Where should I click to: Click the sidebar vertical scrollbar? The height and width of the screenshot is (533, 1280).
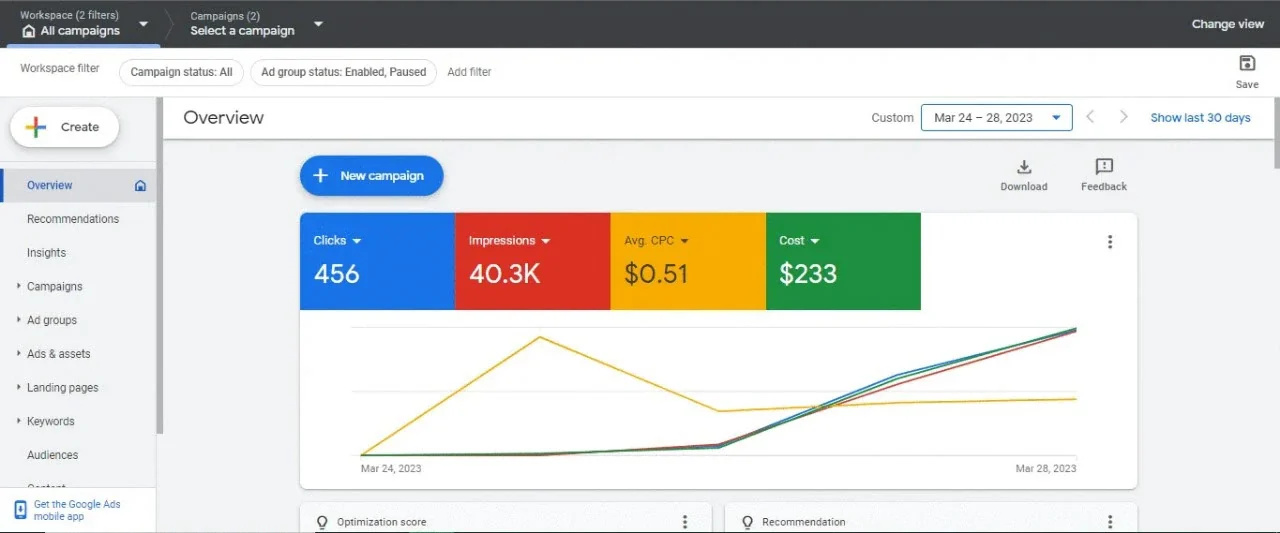click(x=160, y=265)
